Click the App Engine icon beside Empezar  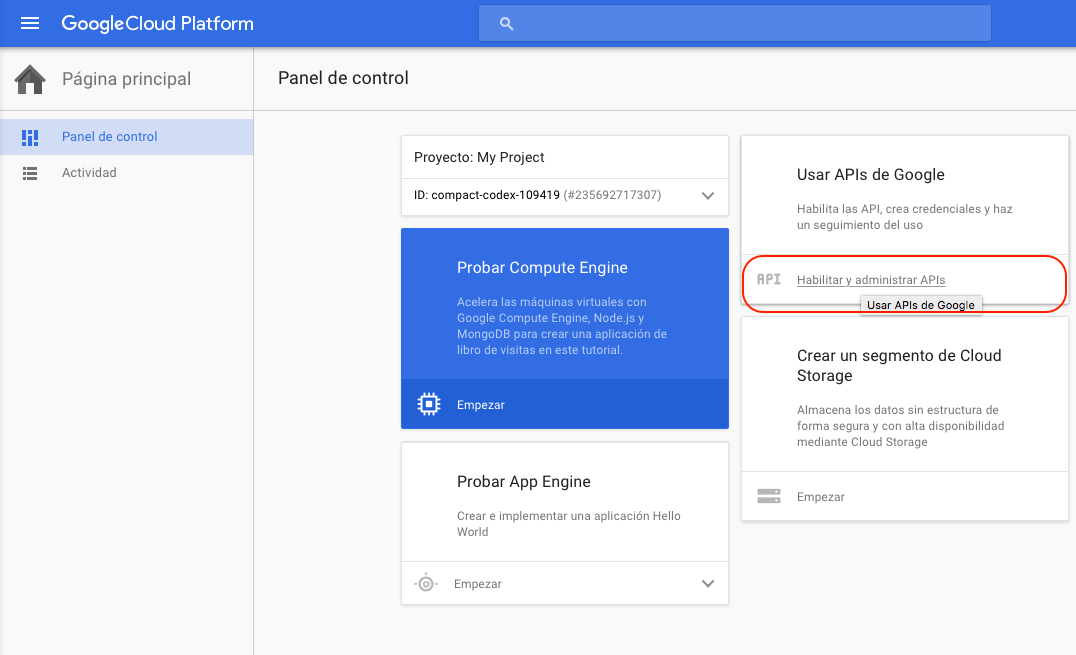[x=428, y=583]
